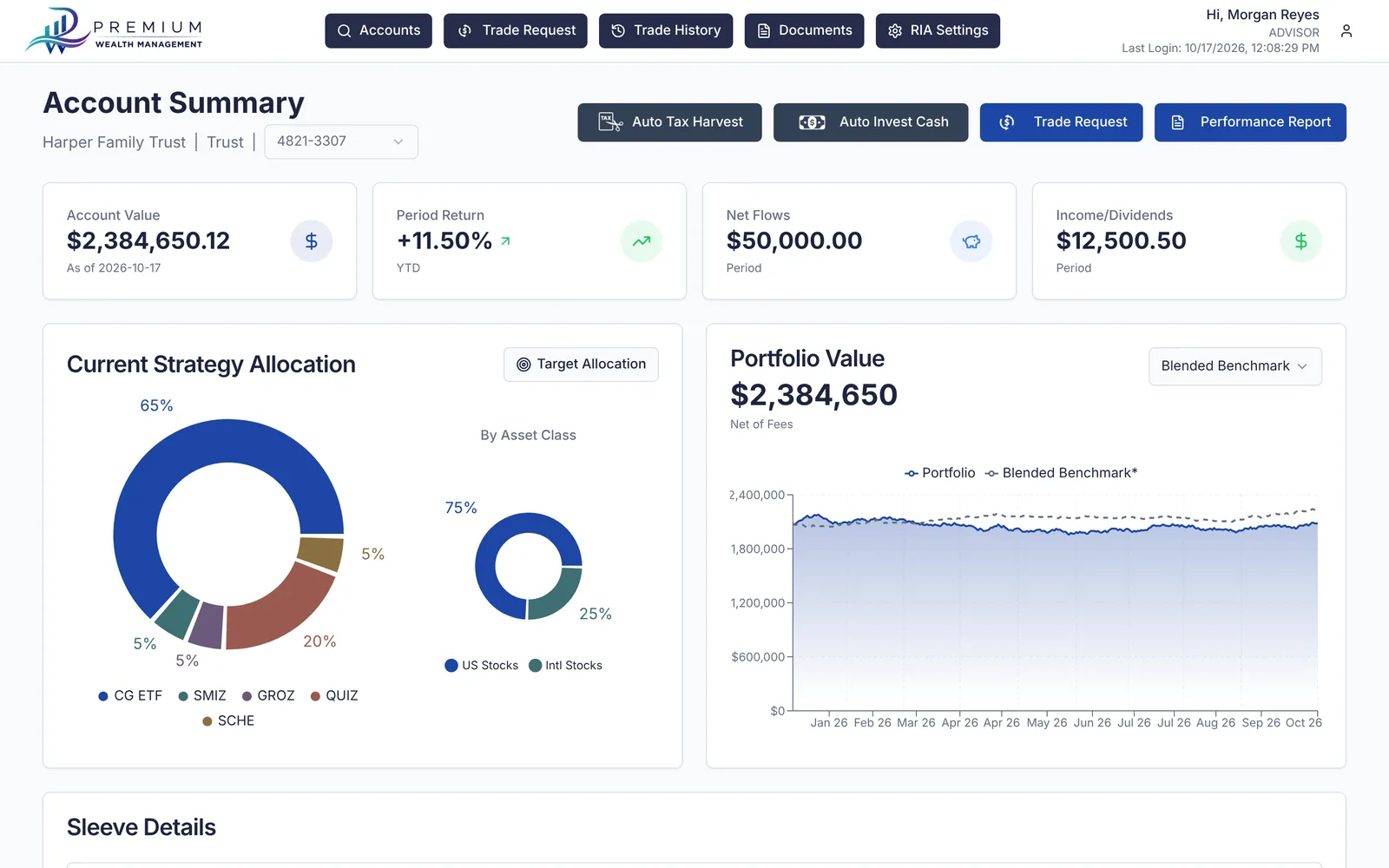Toggle QUIZ in allocation legend
Image resolution: width=1389 pixels, height=868 pixels.
point(334,696)
